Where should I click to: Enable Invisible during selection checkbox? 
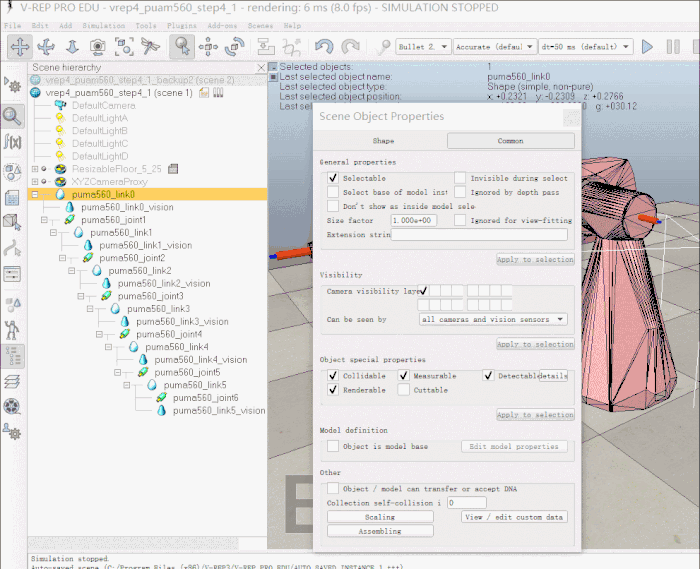(x=460, y=178)
